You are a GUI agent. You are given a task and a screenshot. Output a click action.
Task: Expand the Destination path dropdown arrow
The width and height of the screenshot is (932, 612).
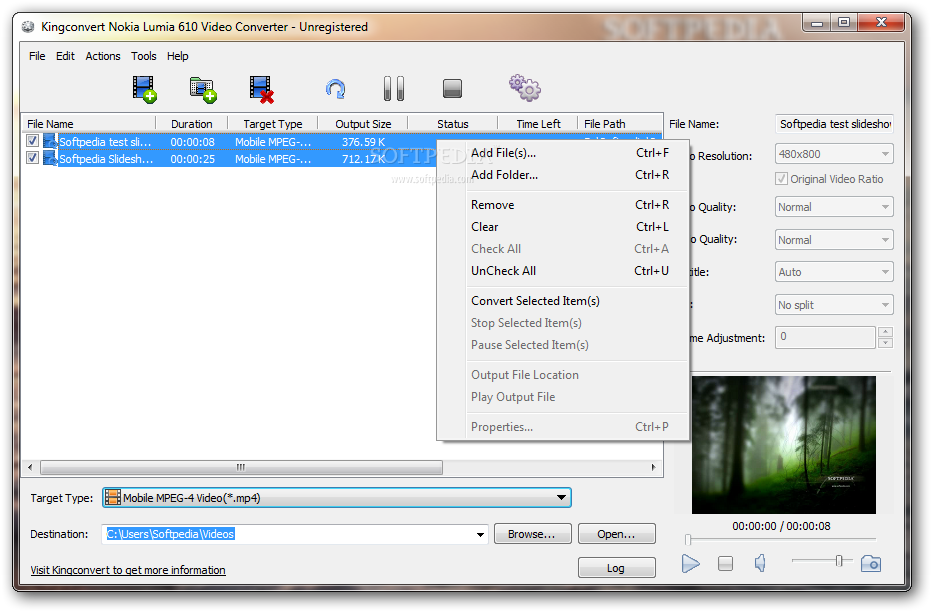pyautogui.click(x=480, y=534)
